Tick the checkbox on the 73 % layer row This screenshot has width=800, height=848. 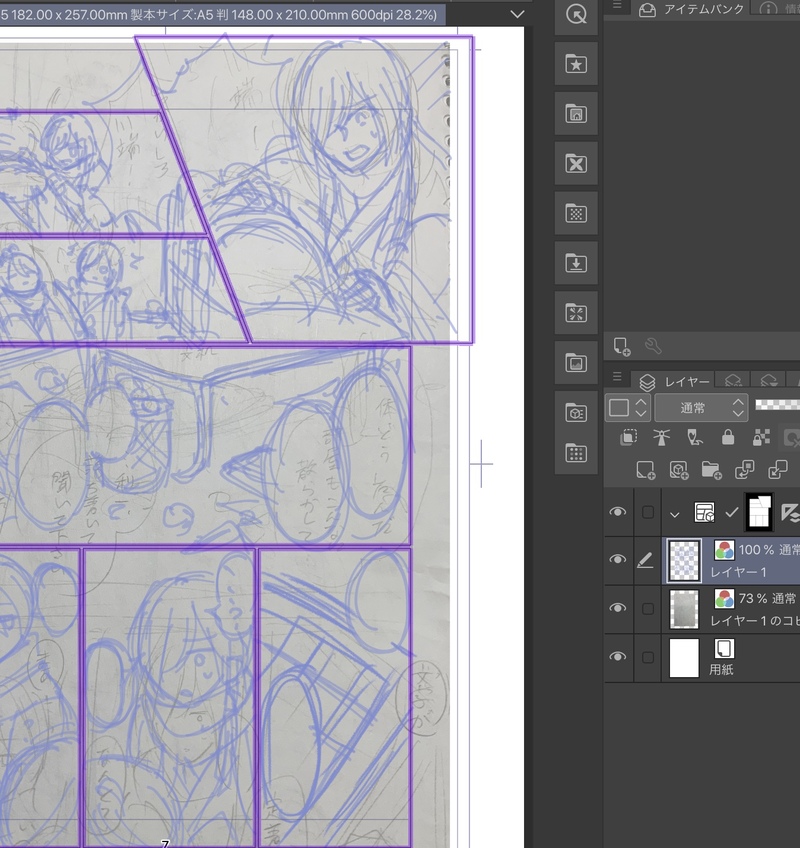pyautogui.click(x=647, y=609)
